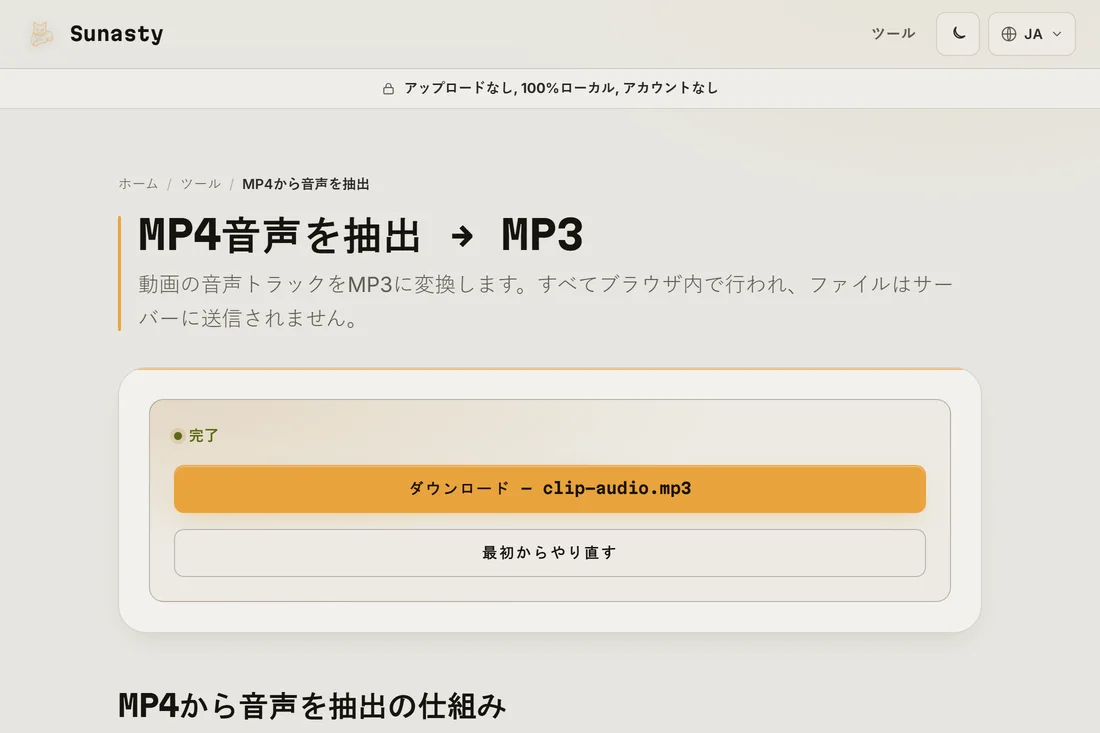The width and height of the screenshot is (1100, 733).
Task: Open the Sunasty home brand name
Action: point(116,34)
